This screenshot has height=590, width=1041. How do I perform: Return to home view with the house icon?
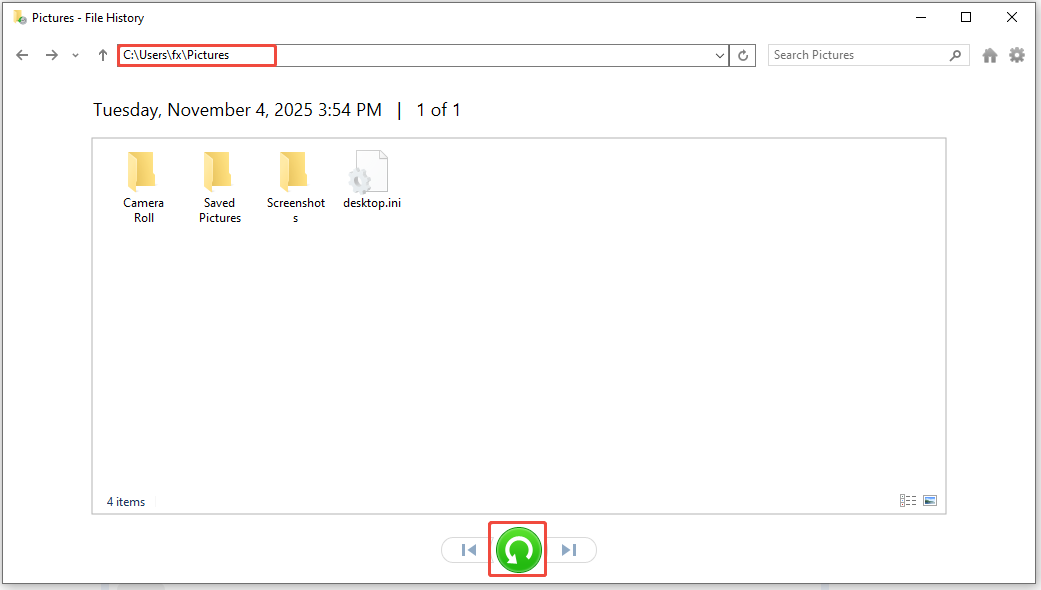click(x=989, y=55)
